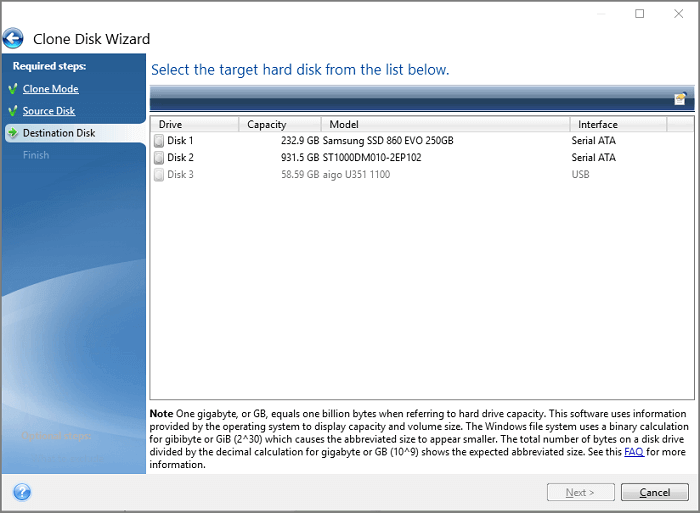Click the green arrow beside Destination Disk
700x513 pixels.
[x=13, y=133]
